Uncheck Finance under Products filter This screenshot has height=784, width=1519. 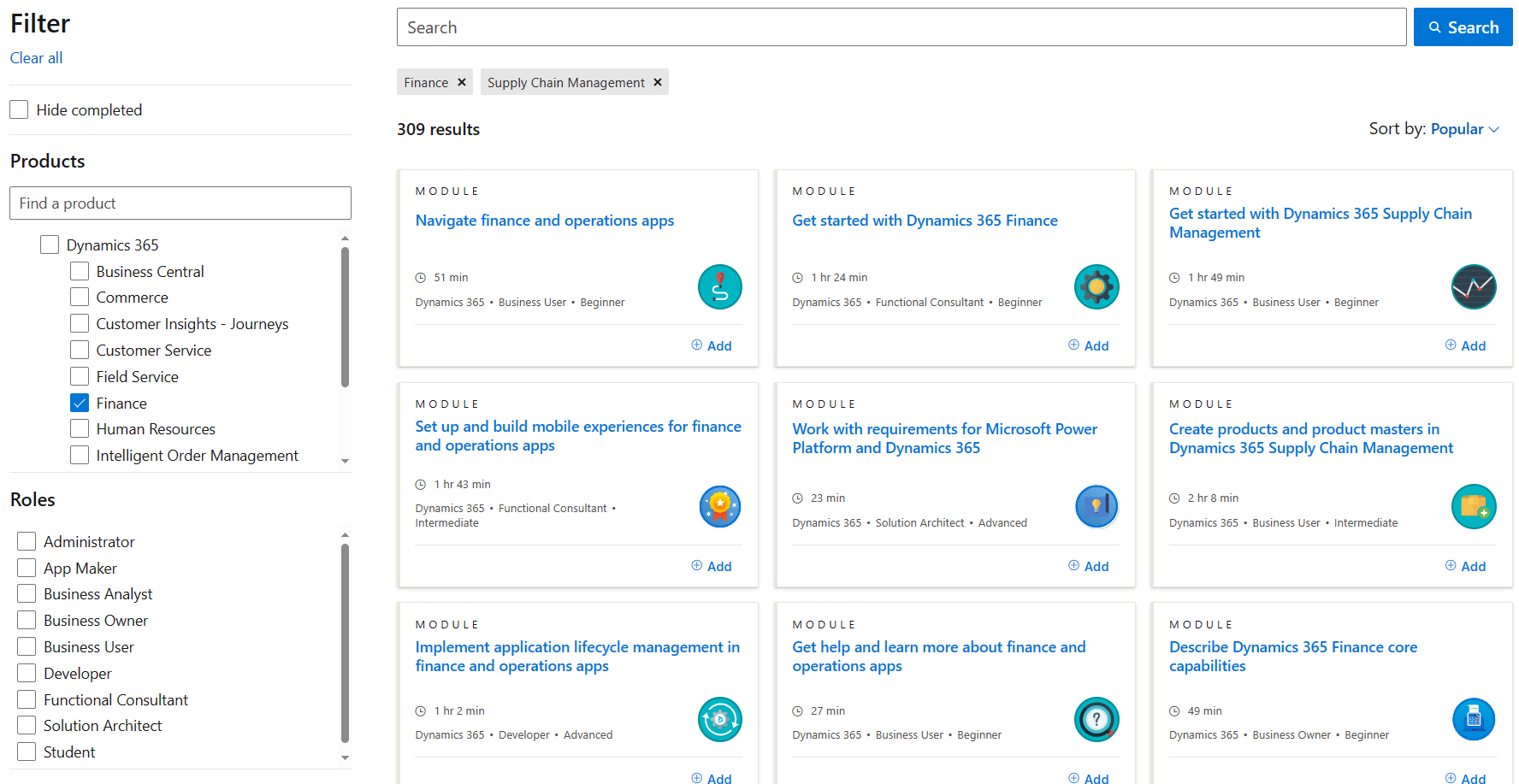(x=80, y=402)
